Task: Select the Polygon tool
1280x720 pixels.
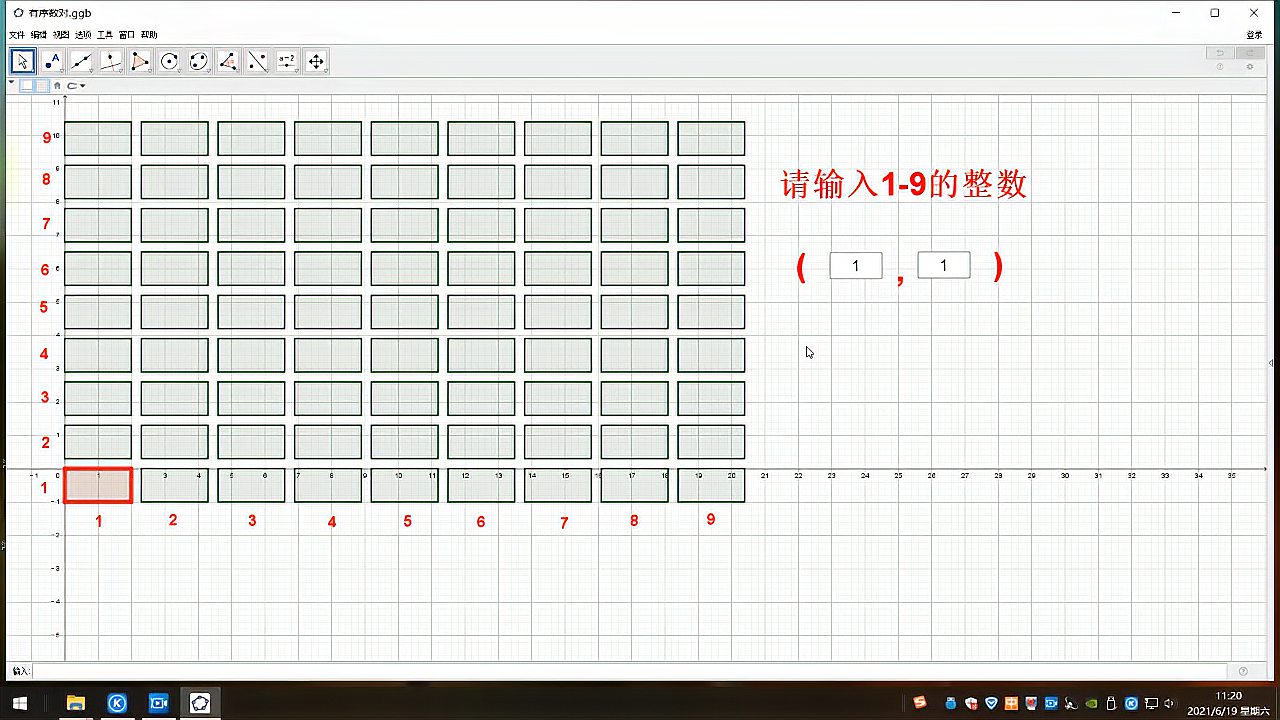Action: click(x=140, y=61)
